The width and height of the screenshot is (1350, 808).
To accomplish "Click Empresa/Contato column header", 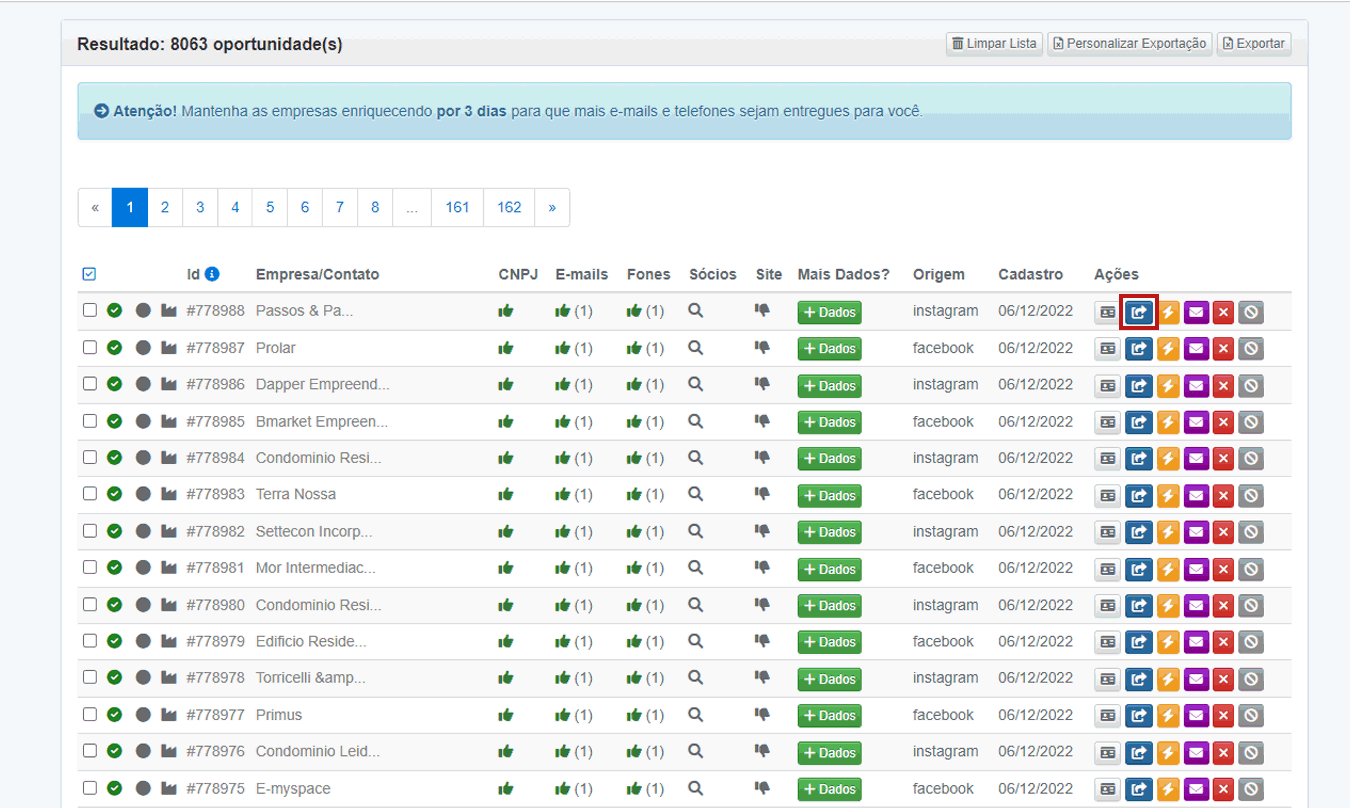I will coord(317,274).
